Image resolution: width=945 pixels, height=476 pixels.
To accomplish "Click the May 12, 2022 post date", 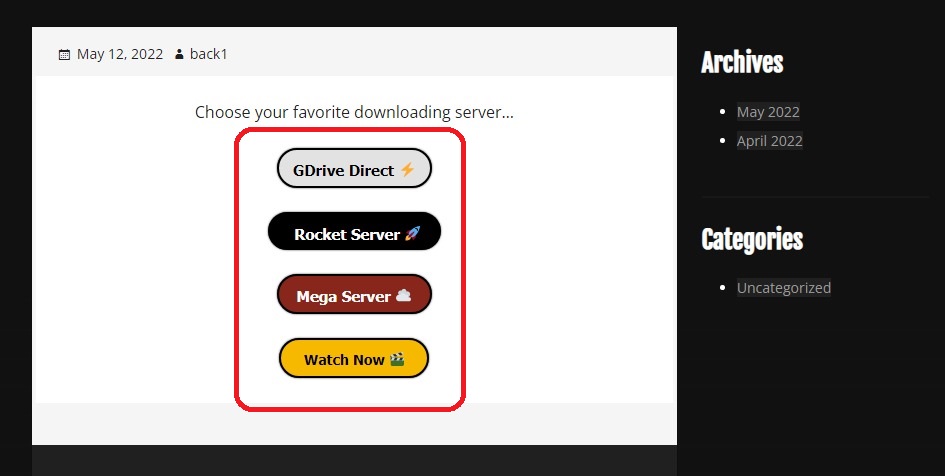I will [x=120, y=54].
